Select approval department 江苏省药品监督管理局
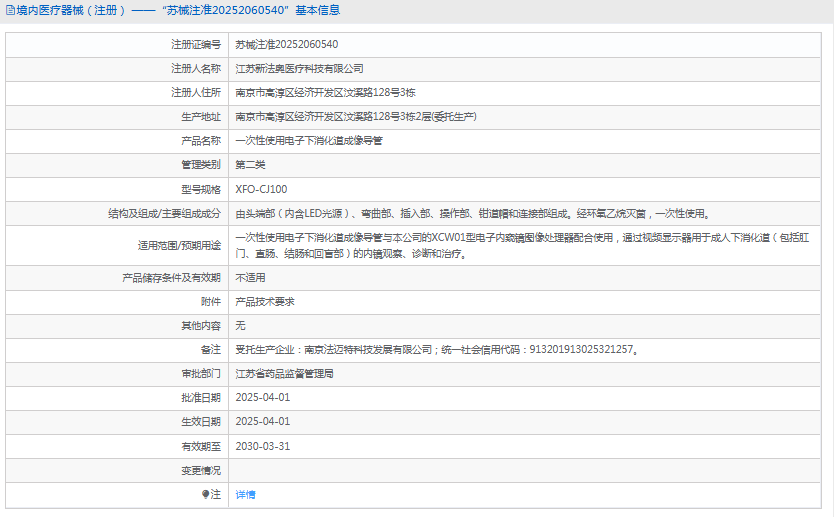Screen dimensions: 834x517 285,374
